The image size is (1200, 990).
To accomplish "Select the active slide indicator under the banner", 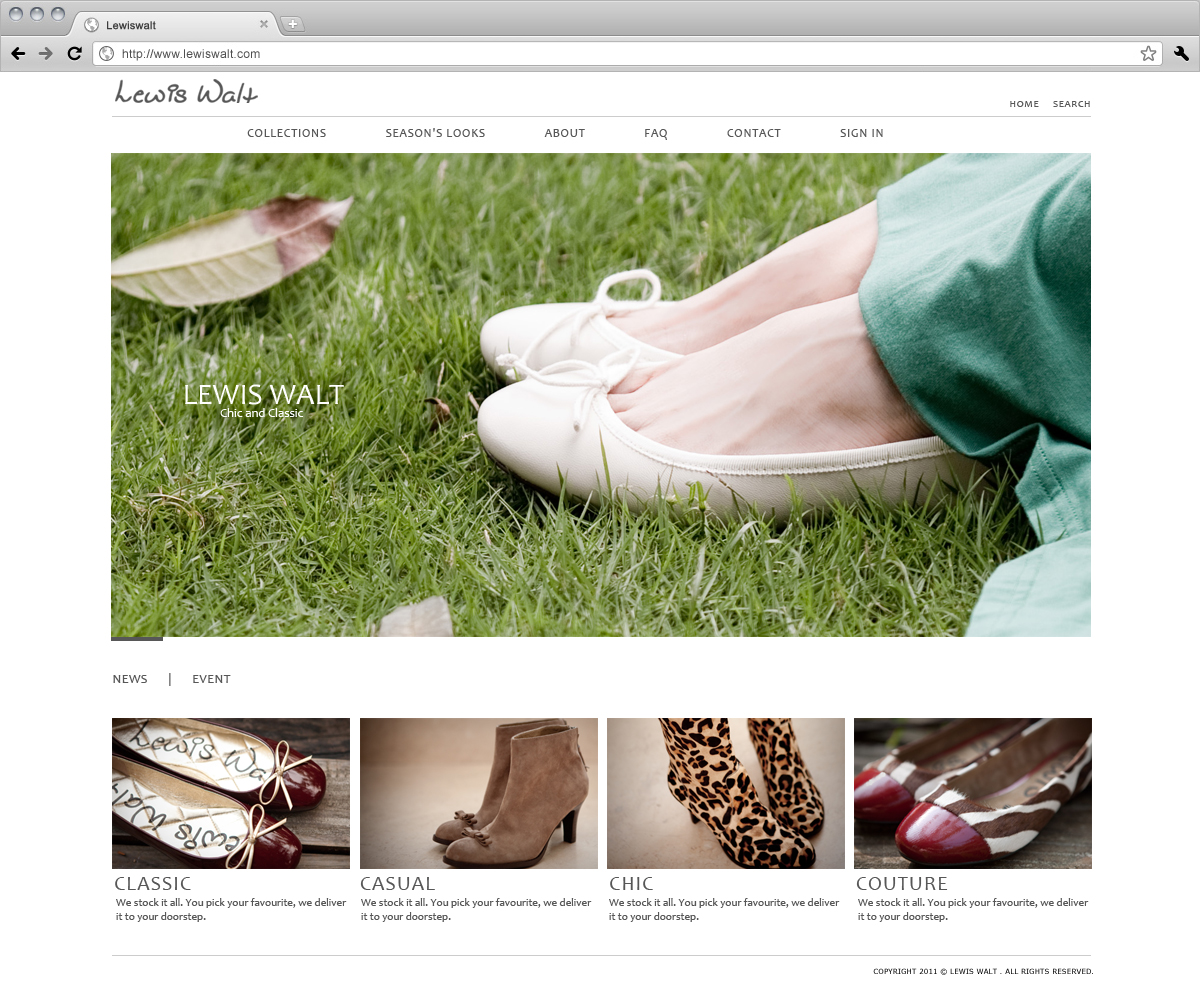I will (x=137, y=638).
